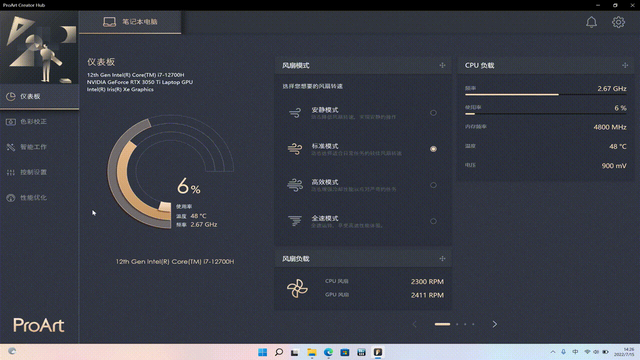
Task: Switch to the 笔记本电脑 laptop tab
Action: tap(130, 22)
